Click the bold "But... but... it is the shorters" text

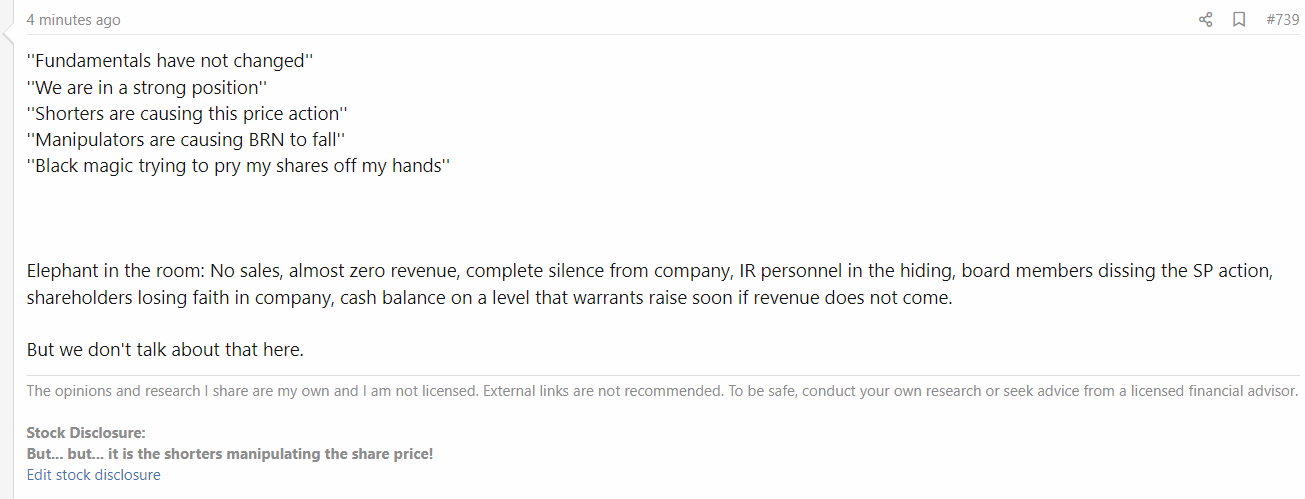[x=230, y=454]
